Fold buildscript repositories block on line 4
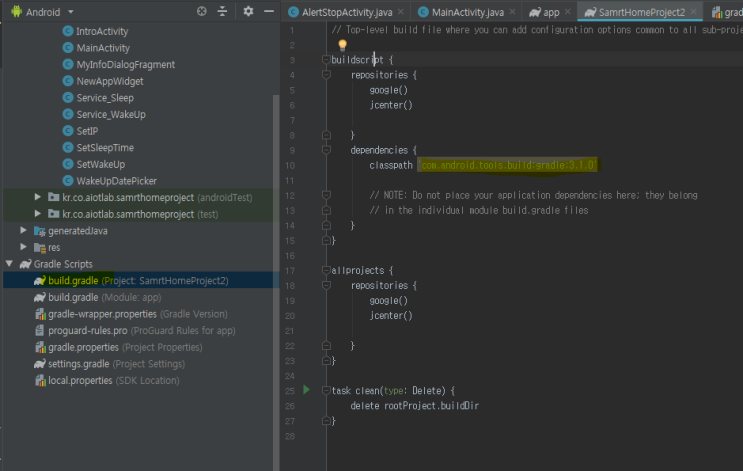This screenshot has height=471, width=743. coord(326,75)
